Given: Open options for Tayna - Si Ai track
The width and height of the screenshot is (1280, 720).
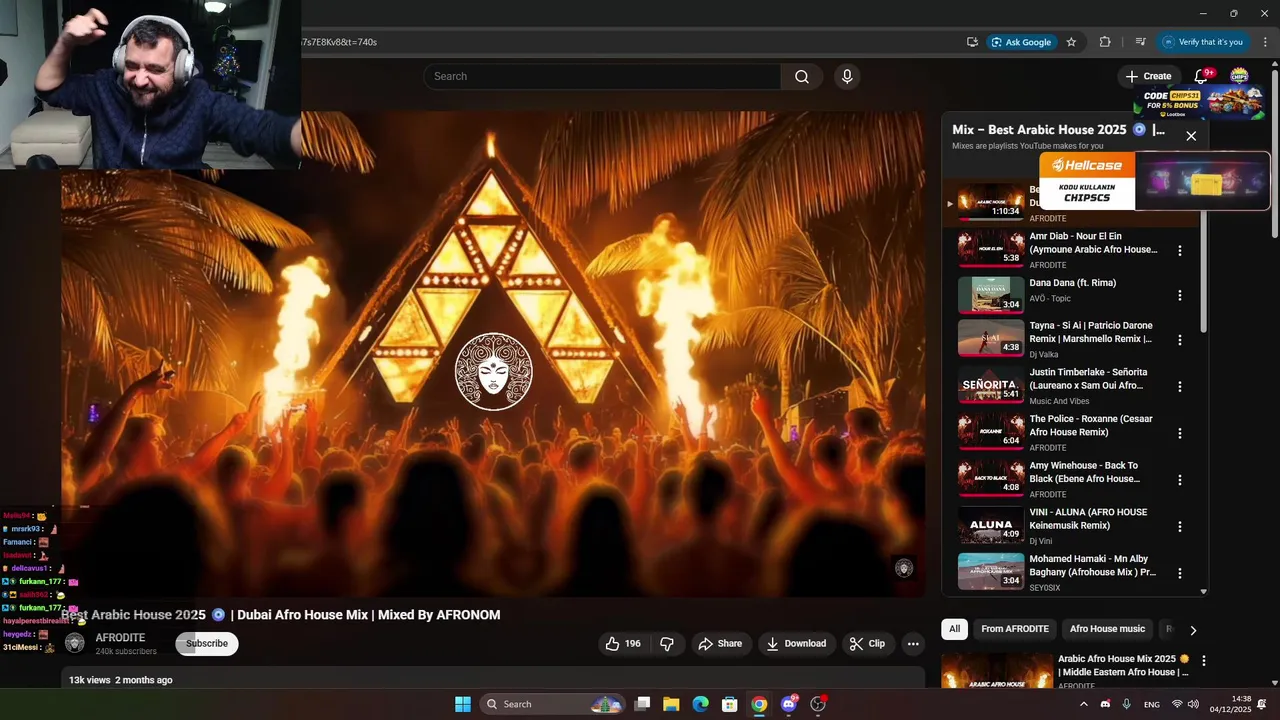Looking at the screenshot, I should click(x=1180, y=340).
